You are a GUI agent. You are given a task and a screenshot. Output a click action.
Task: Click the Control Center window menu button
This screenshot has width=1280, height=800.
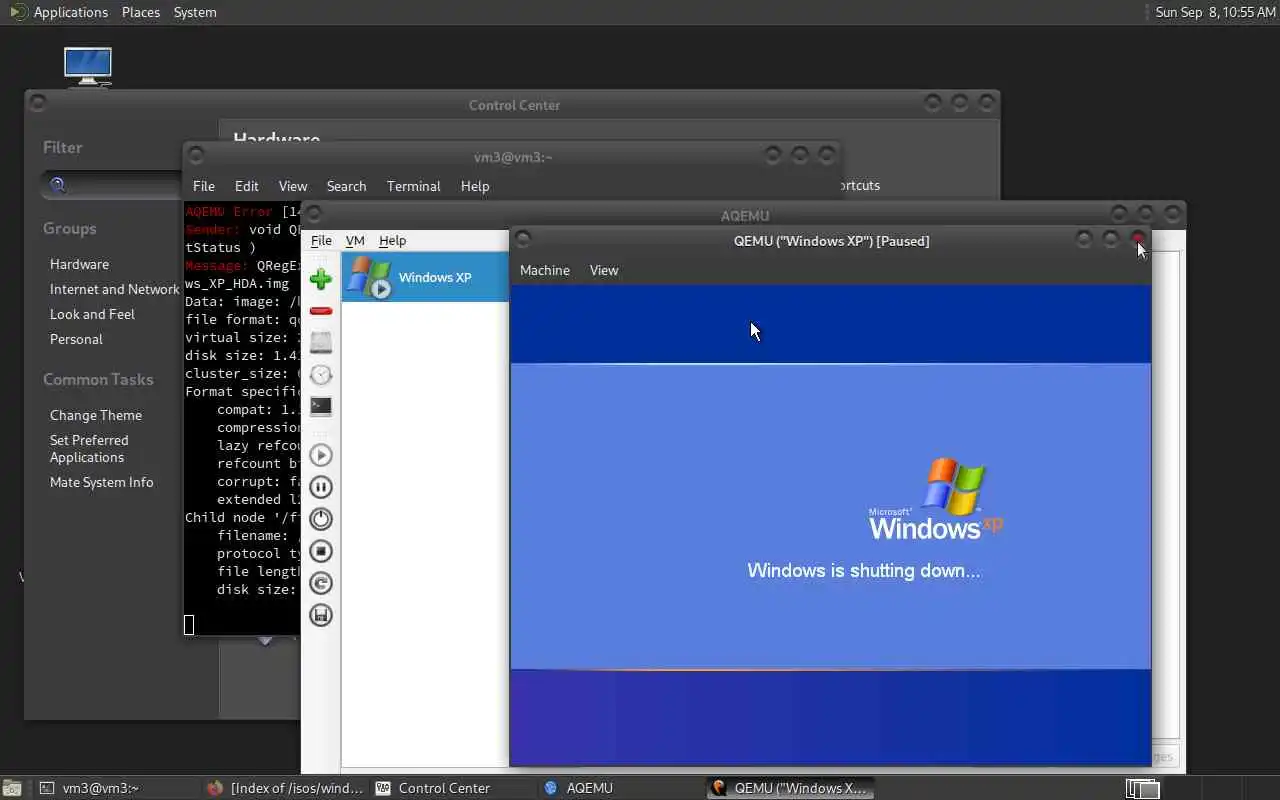pos(38,103)
